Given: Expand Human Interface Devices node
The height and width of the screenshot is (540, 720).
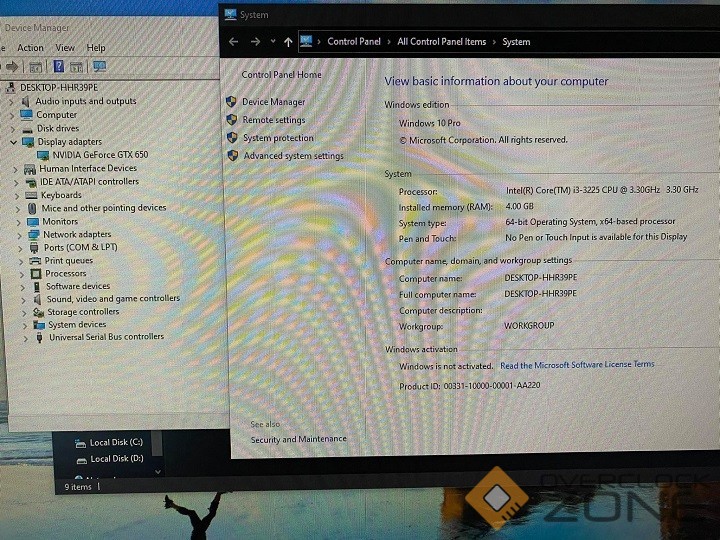Looking at the screenshot, I should click(x=15, y=169).
